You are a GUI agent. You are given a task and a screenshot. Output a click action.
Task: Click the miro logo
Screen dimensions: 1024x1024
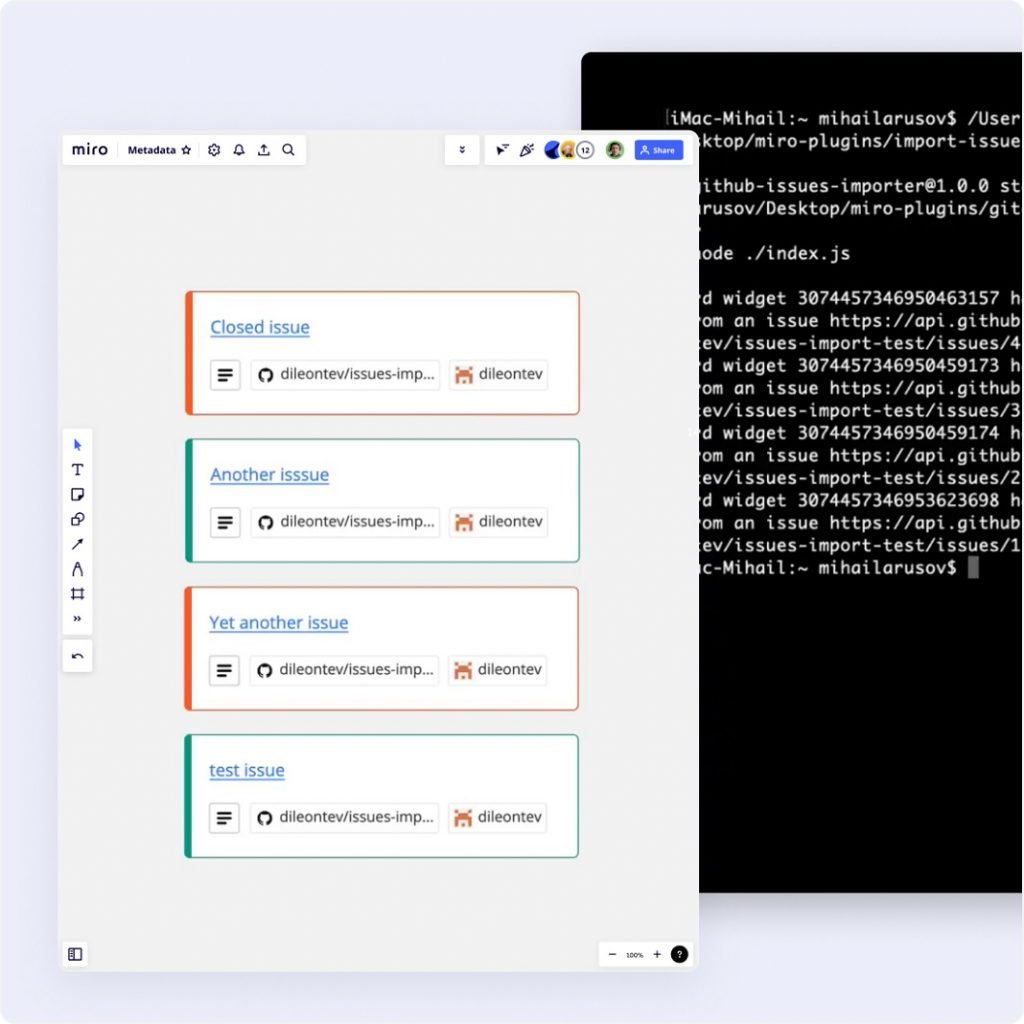89,150
